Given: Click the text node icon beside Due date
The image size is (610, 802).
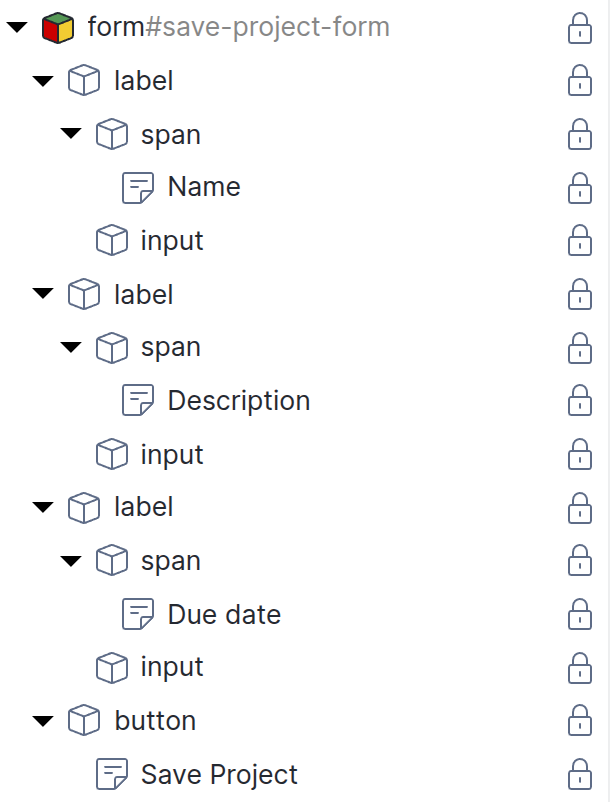Looking at the screenshot, I should click(138, 614).
